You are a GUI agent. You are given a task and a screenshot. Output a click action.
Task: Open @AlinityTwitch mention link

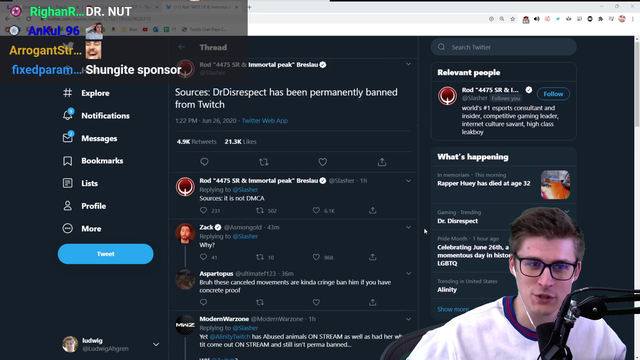230,337
